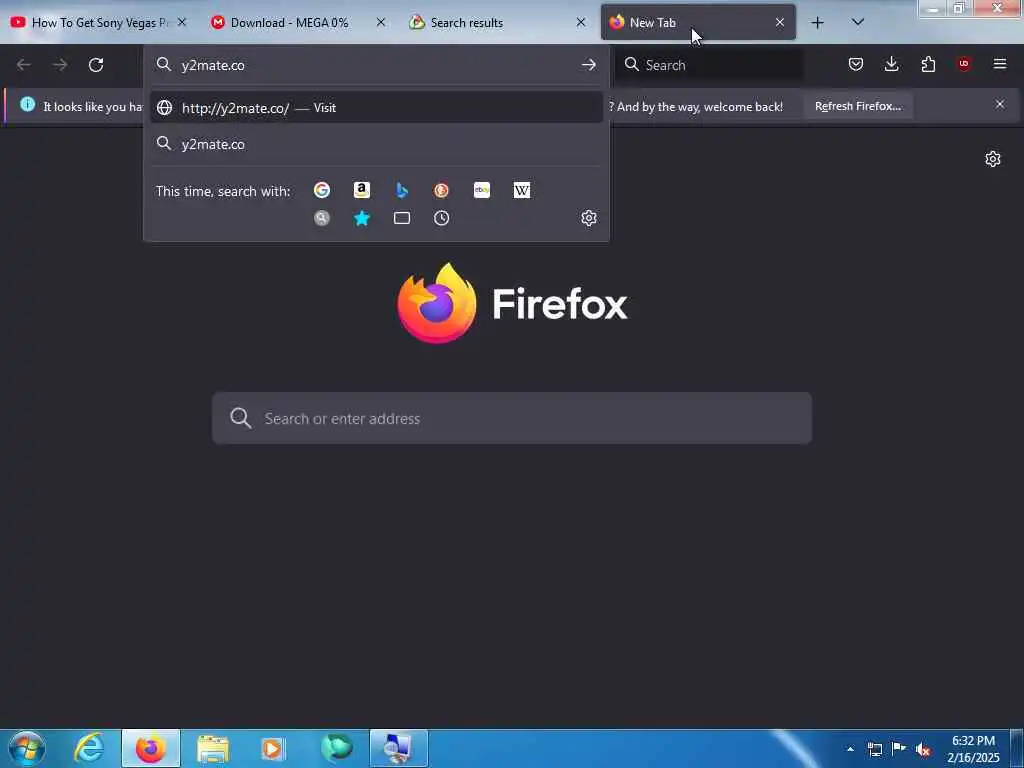
Task: Click the Search or enter address field
Action: 512,419
